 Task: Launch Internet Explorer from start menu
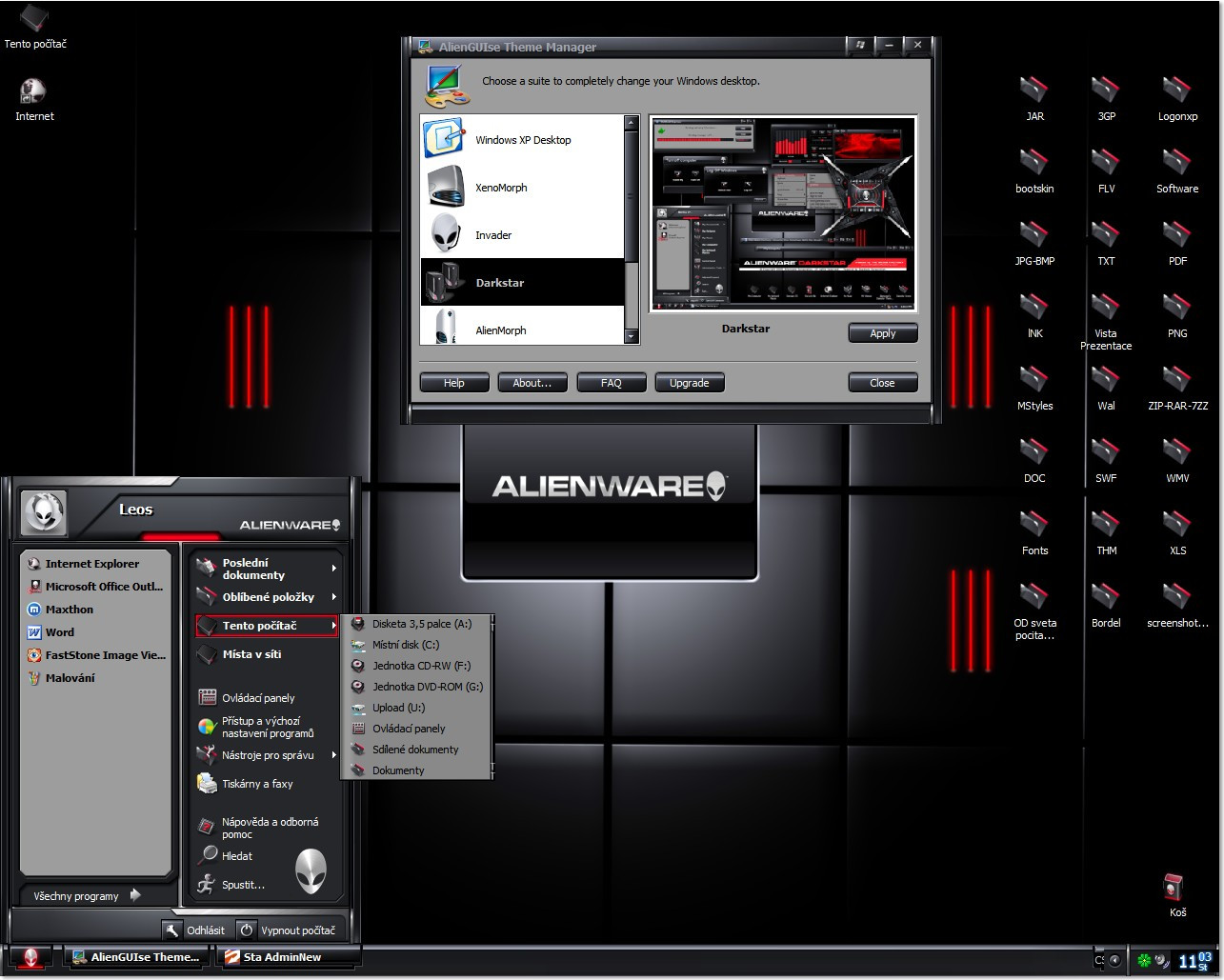point(95,563)
